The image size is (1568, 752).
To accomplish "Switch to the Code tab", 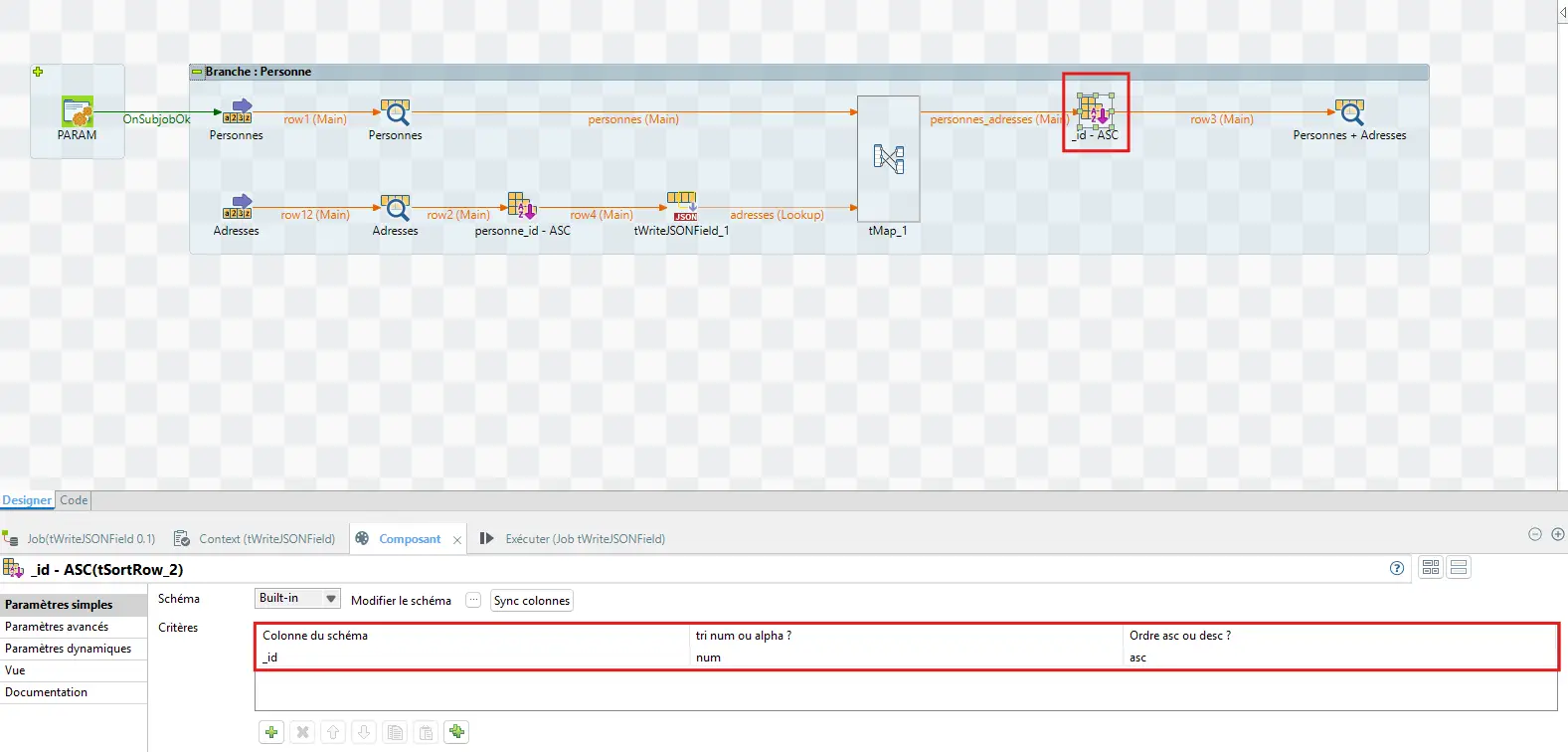I will tap(74, 500).
